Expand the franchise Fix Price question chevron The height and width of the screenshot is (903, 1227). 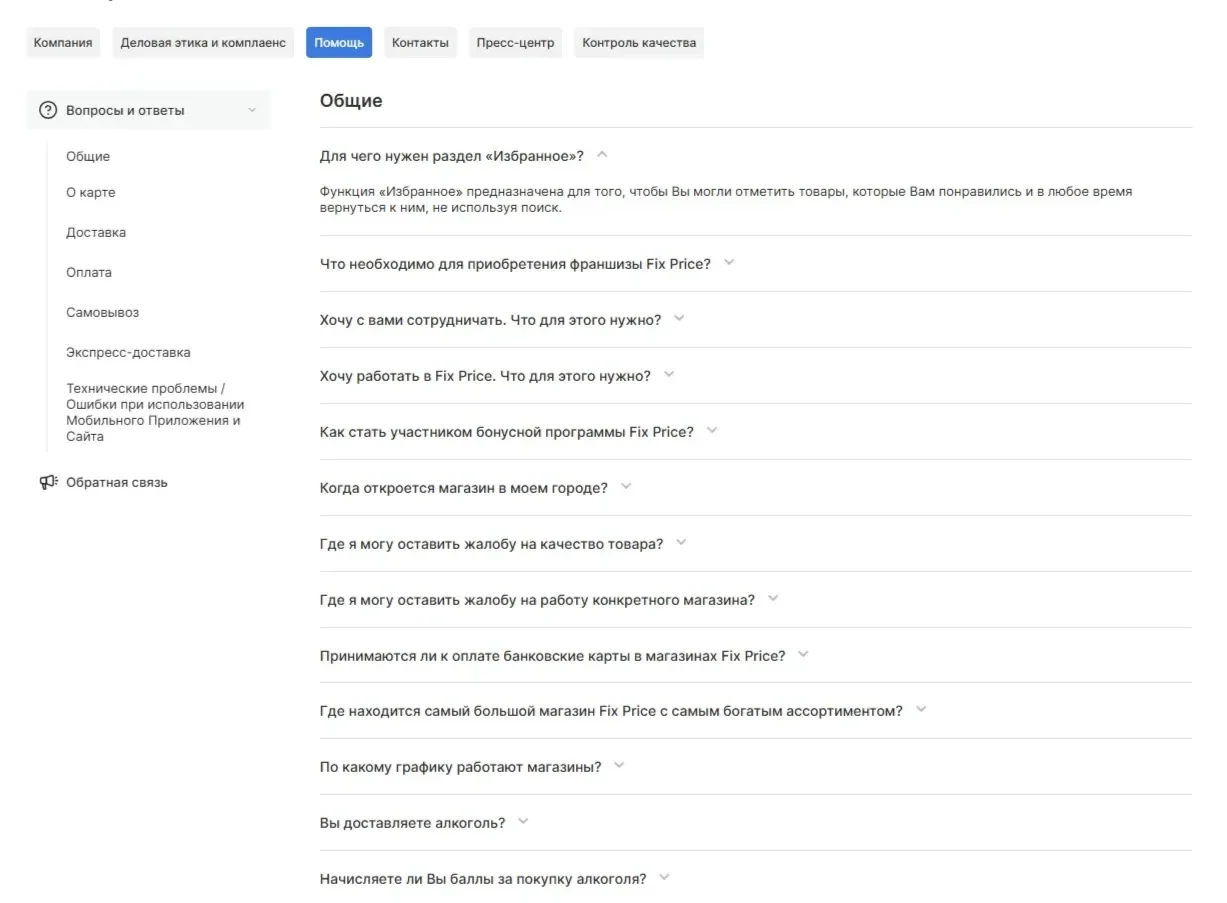[x=729, y=263]
